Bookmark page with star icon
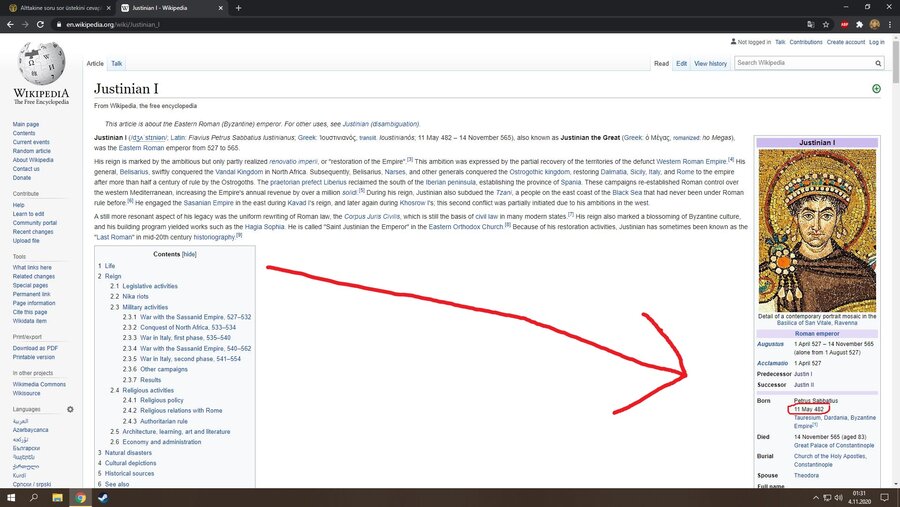The image size is (900, 507). (825, 25)
